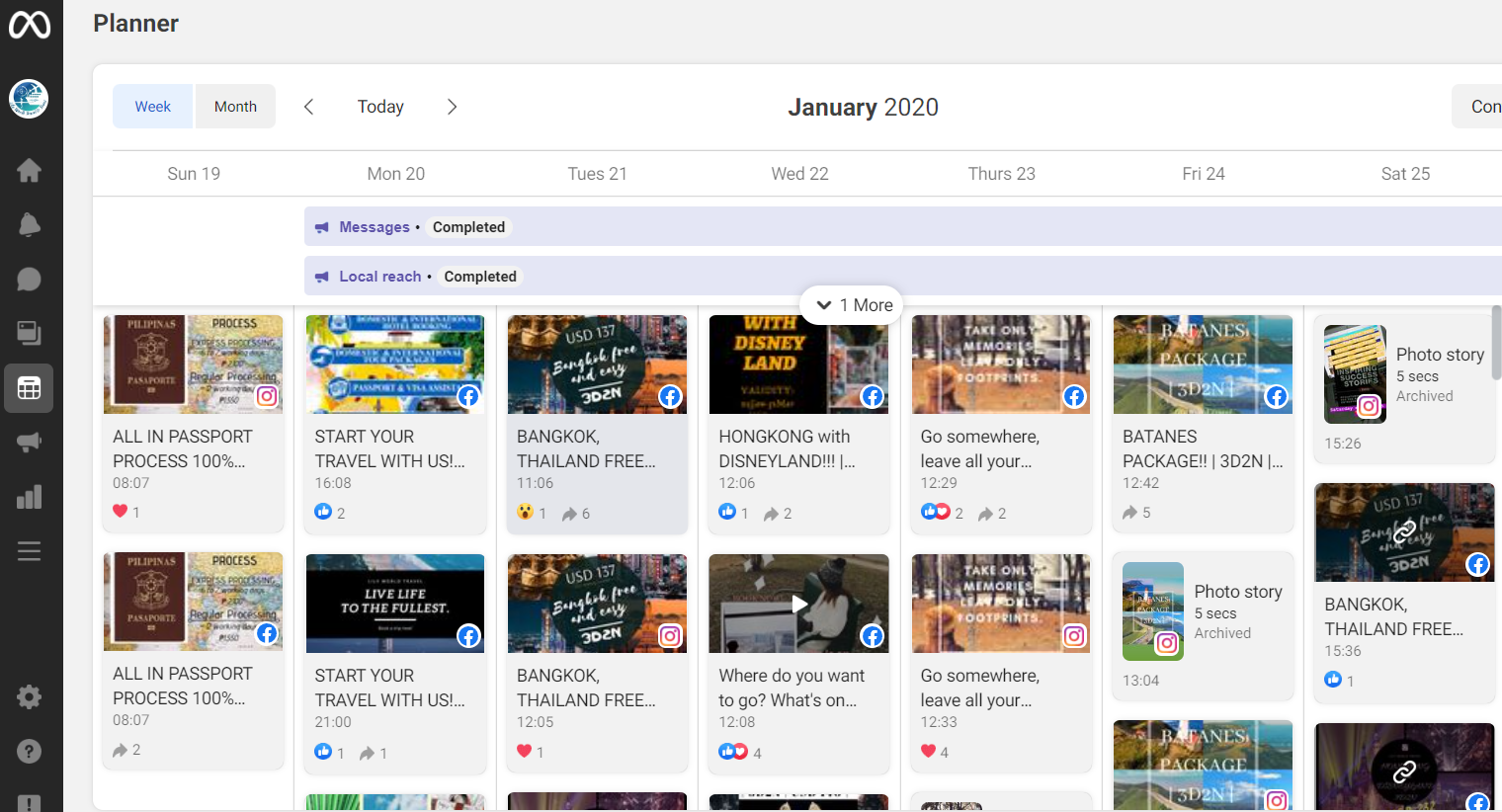This screenshot has height=812, width=1502.
Task: Jump to Today
Action: pos(380,107)
